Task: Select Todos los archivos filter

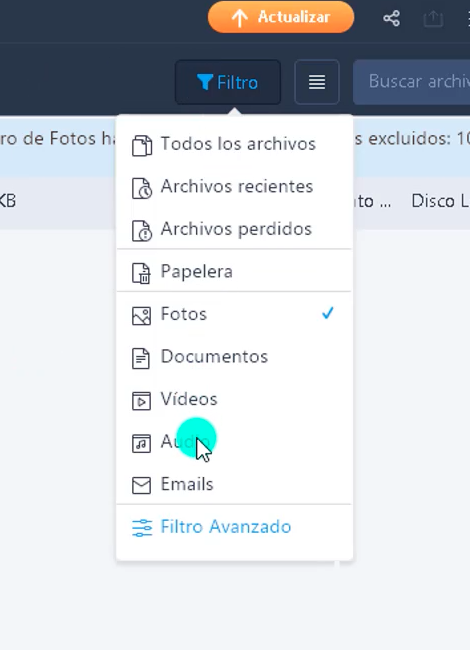Action: tap(235, 144)
